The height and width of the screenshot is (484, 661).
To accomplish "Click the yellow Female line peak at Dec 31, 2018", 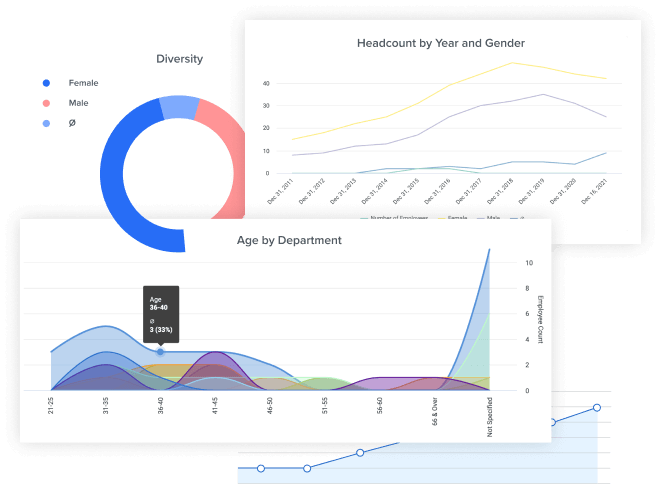I will [x=514, y=62].
